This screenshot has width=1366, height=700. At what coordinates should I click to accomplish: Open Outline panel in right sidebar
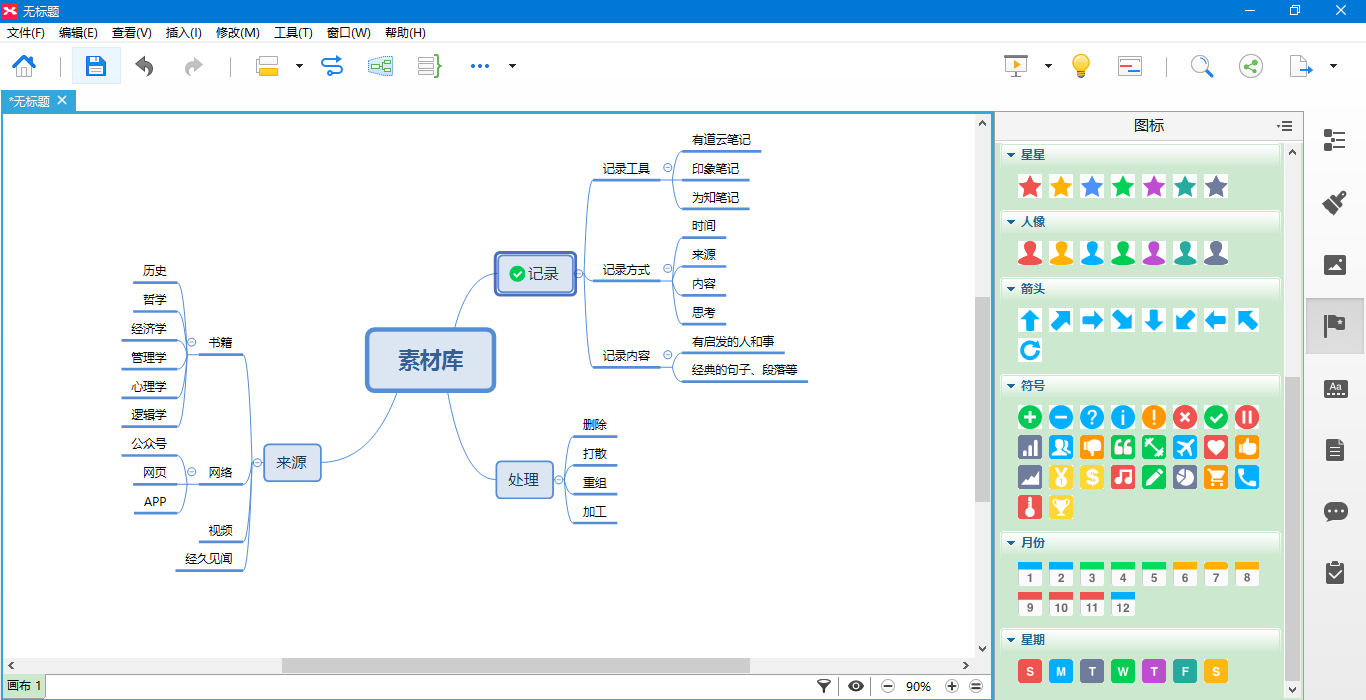click(x=1335, y=140)
